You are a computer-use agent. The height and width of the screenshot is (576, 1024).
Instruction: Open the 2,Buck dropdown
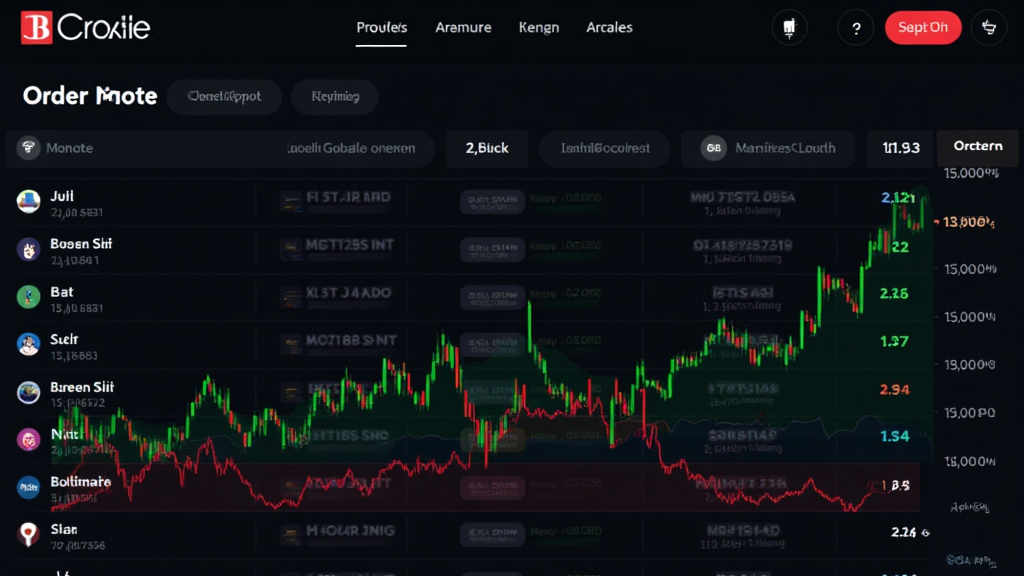click(487, 147)
